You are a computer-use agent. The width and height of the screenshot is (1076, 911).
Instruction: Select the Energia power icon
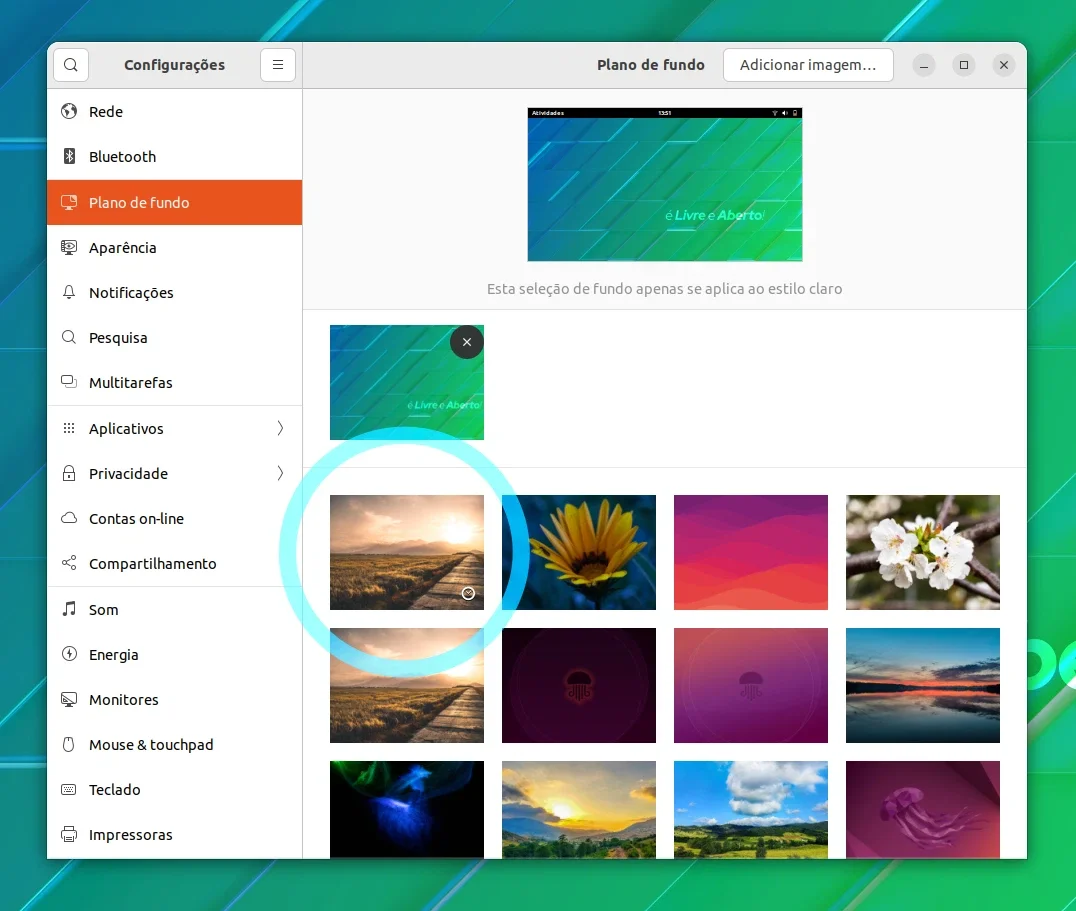(69, 654)
